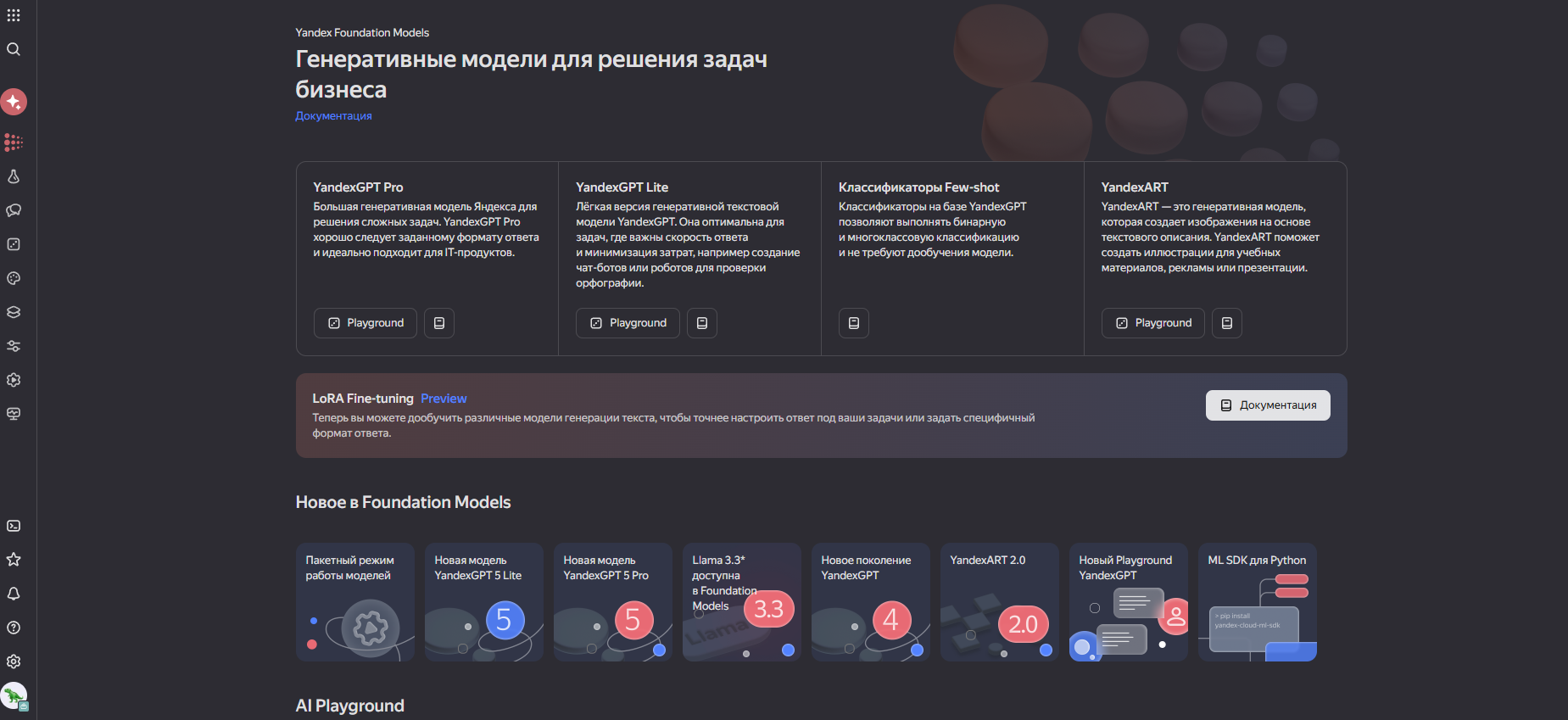
Task: Click the YandexGPT Lite card title
Action: pos(622,187)
